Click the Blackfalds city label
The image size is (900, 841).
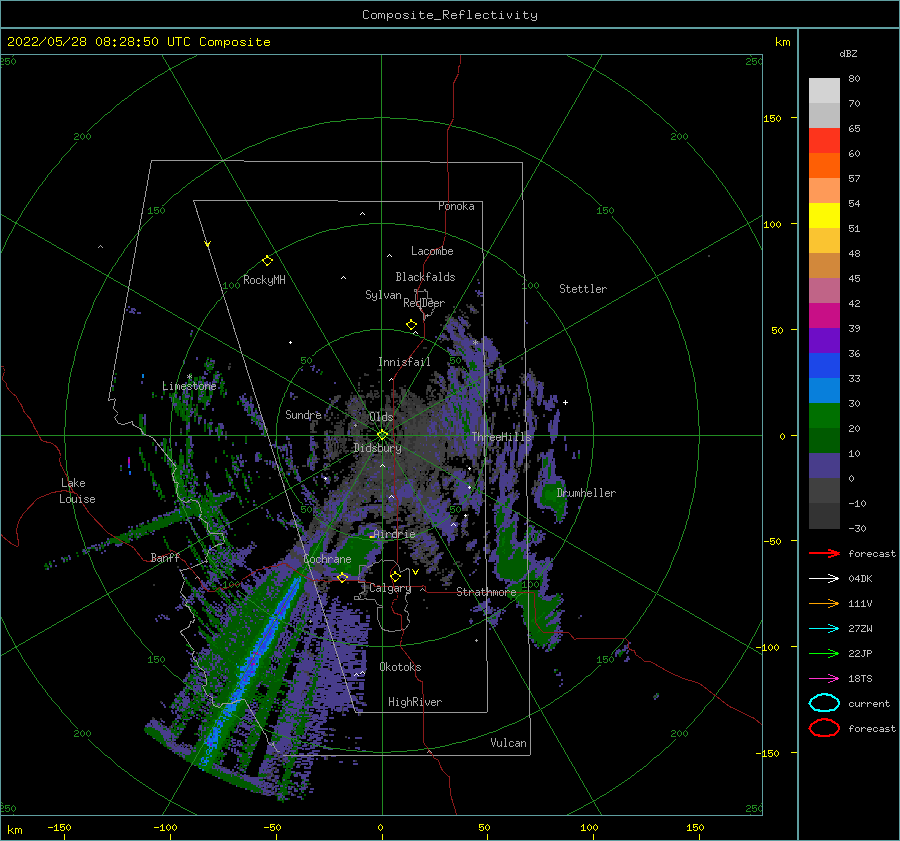(x=425, y=277)
